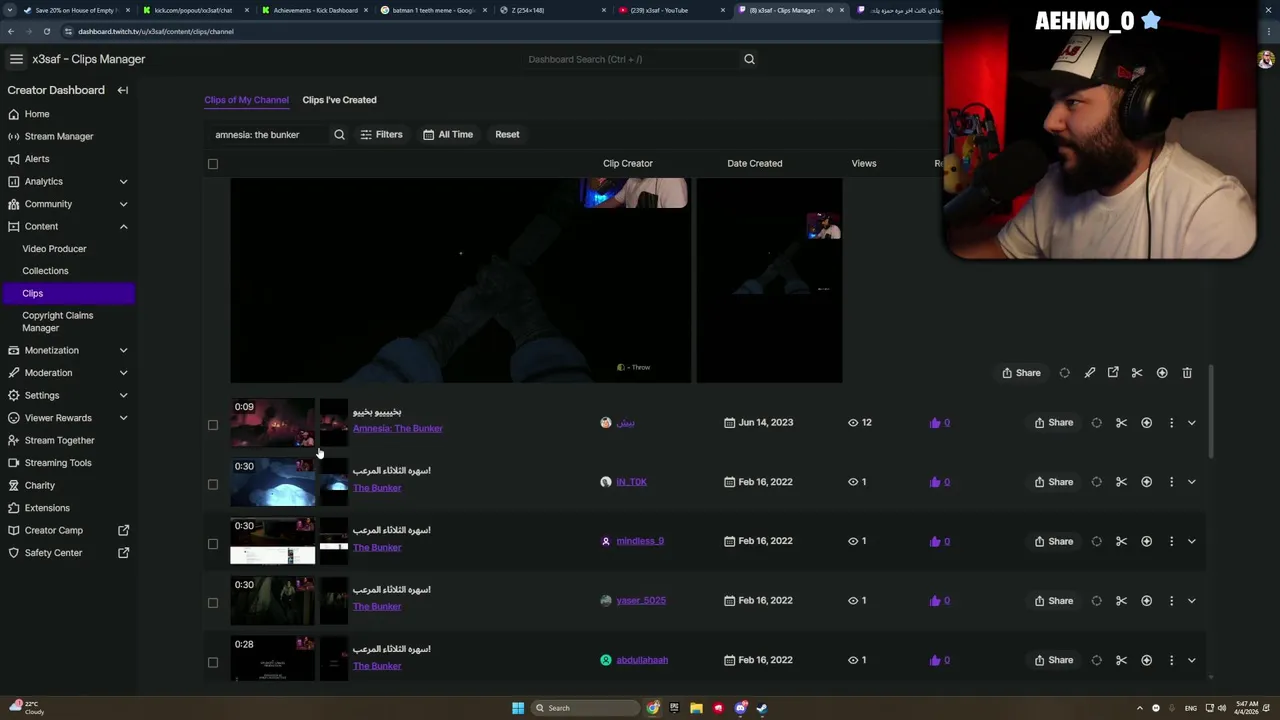Collapse the Creator Dashboard sidebar arrow
The width and height of the screenshot is (1280, 720).
point(123,90)
